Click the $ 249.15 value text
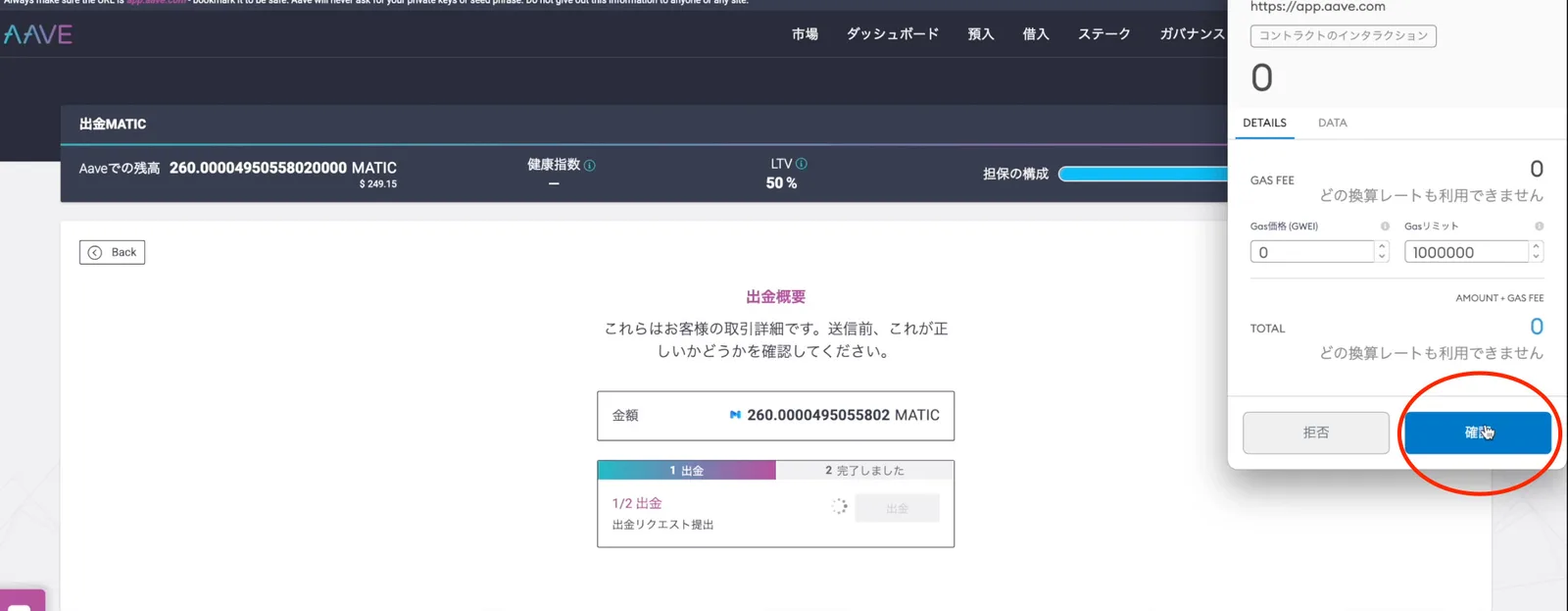 point(378,184)
